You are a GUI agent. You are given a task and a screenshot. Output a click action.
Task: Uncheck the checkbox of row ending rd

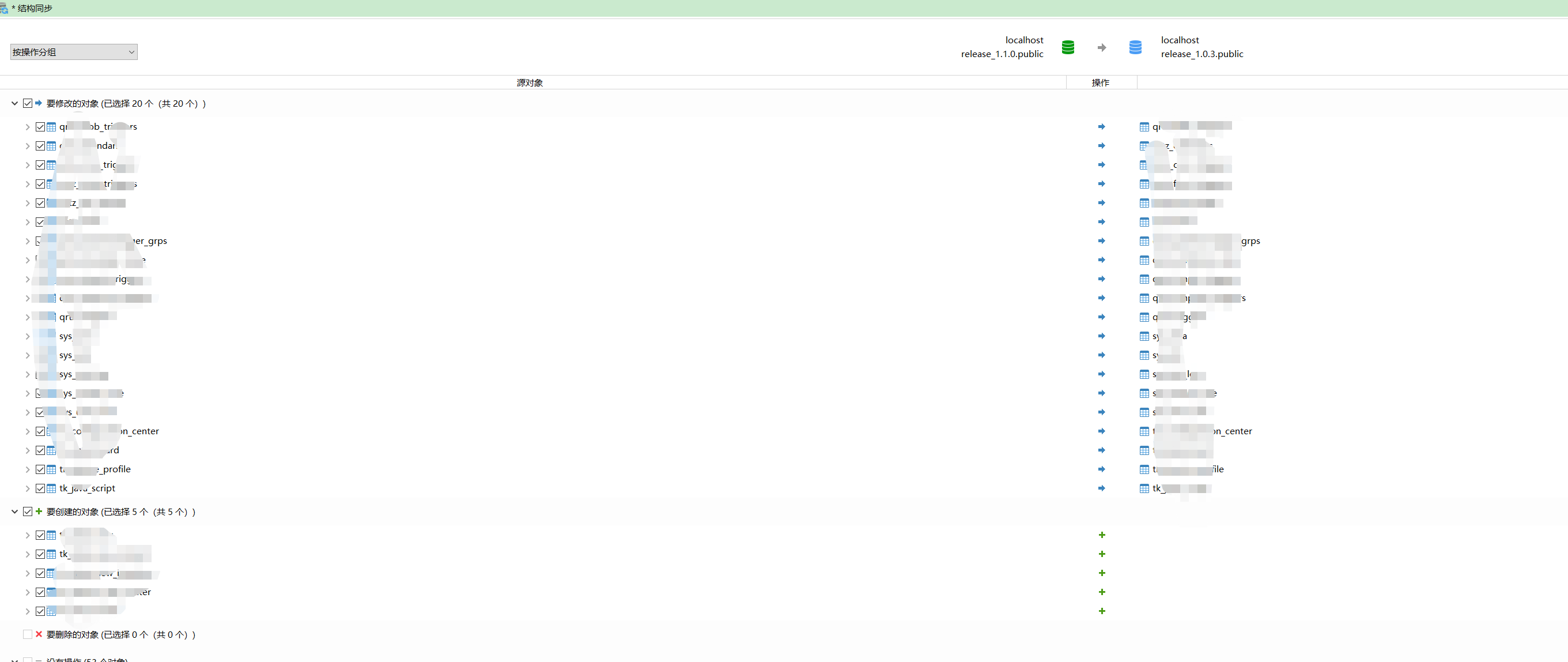[40, 451]
